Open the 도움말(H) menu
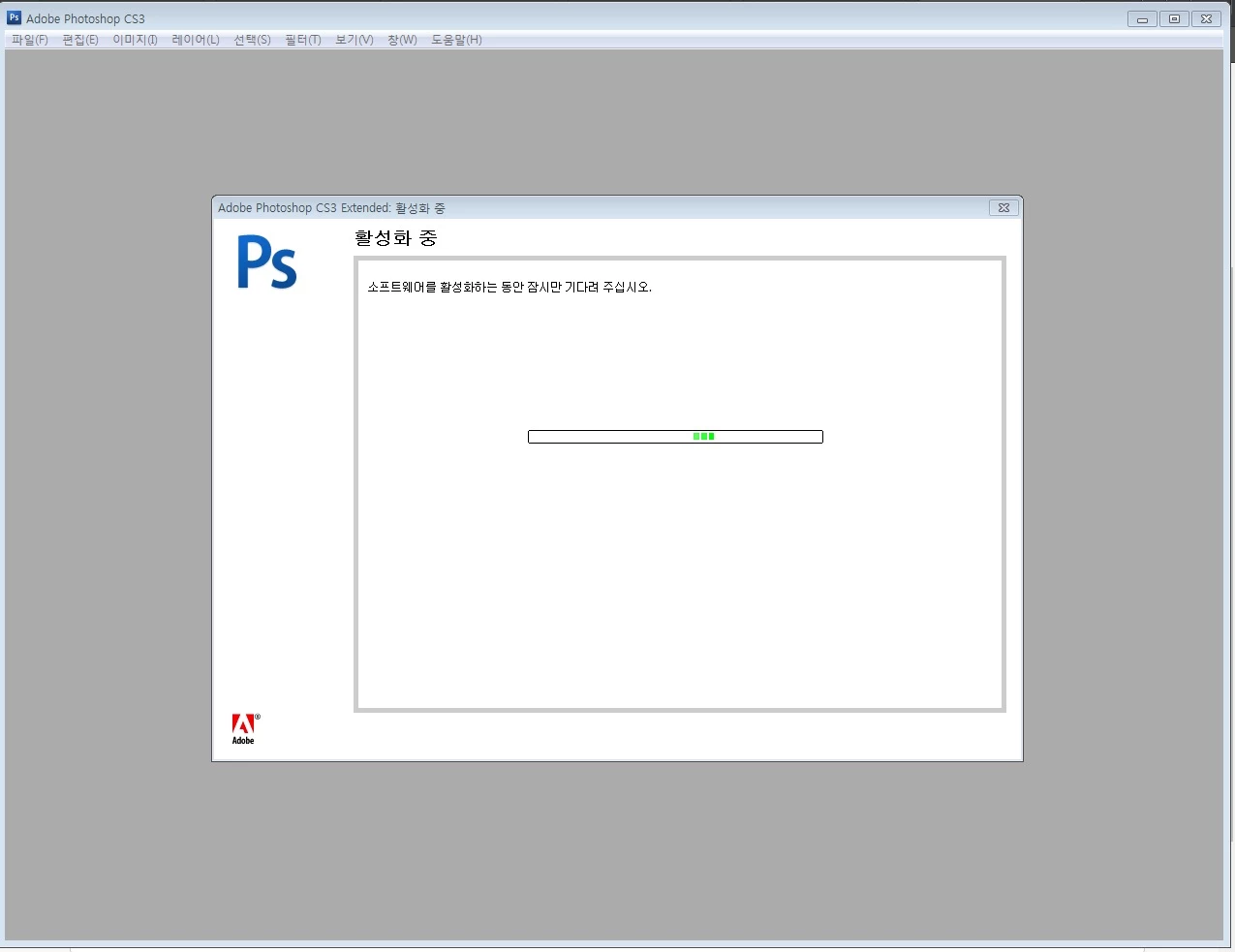This screenshot has height=952, width=1235. (456, 40)
